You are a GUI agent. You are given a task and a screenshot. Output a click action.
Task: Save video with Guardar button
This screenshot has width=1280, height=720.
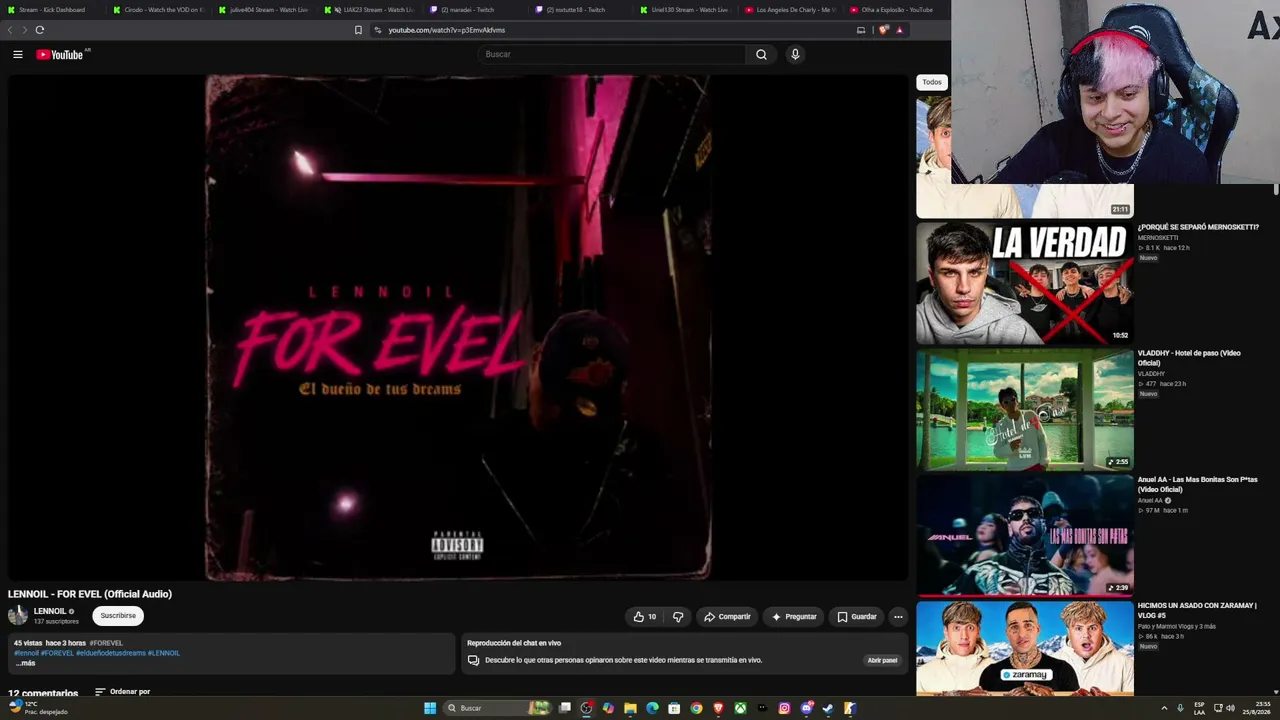857,617
